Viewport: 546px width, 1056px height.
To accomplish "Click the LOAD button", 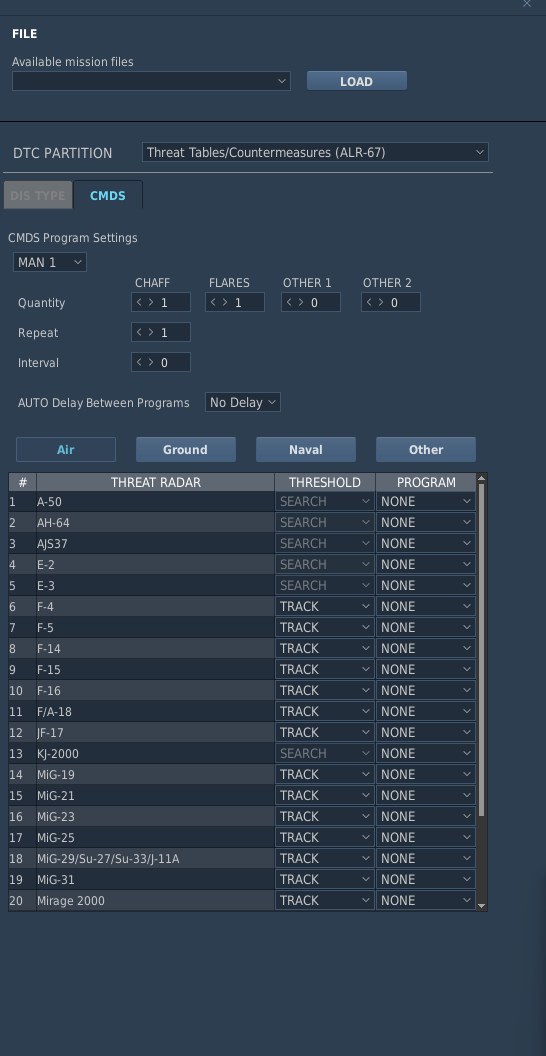I will [x=357, y=81].
